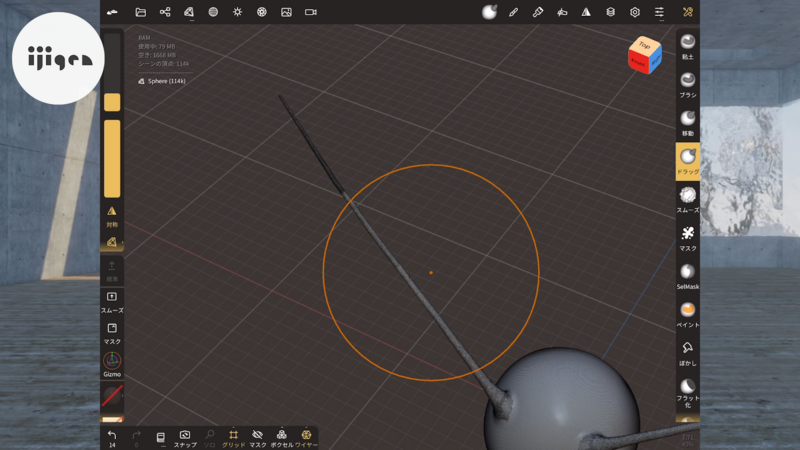800x450 pixels.
Task: Select the マスク (Mask) tool in right panel
Action: click(688, 238)
